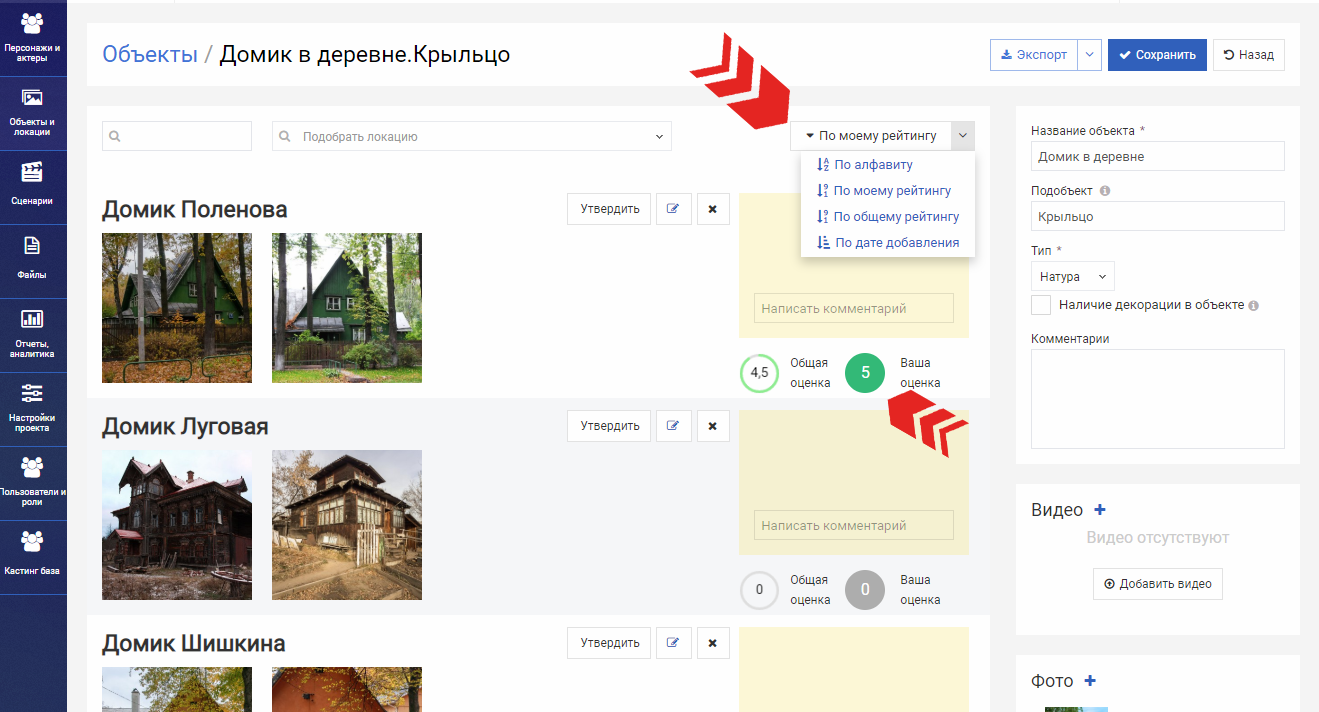Click the plus icon next to Фото
Image resolution: width=1319 pixels, height=712 pixels.
tap(1090, 681)
